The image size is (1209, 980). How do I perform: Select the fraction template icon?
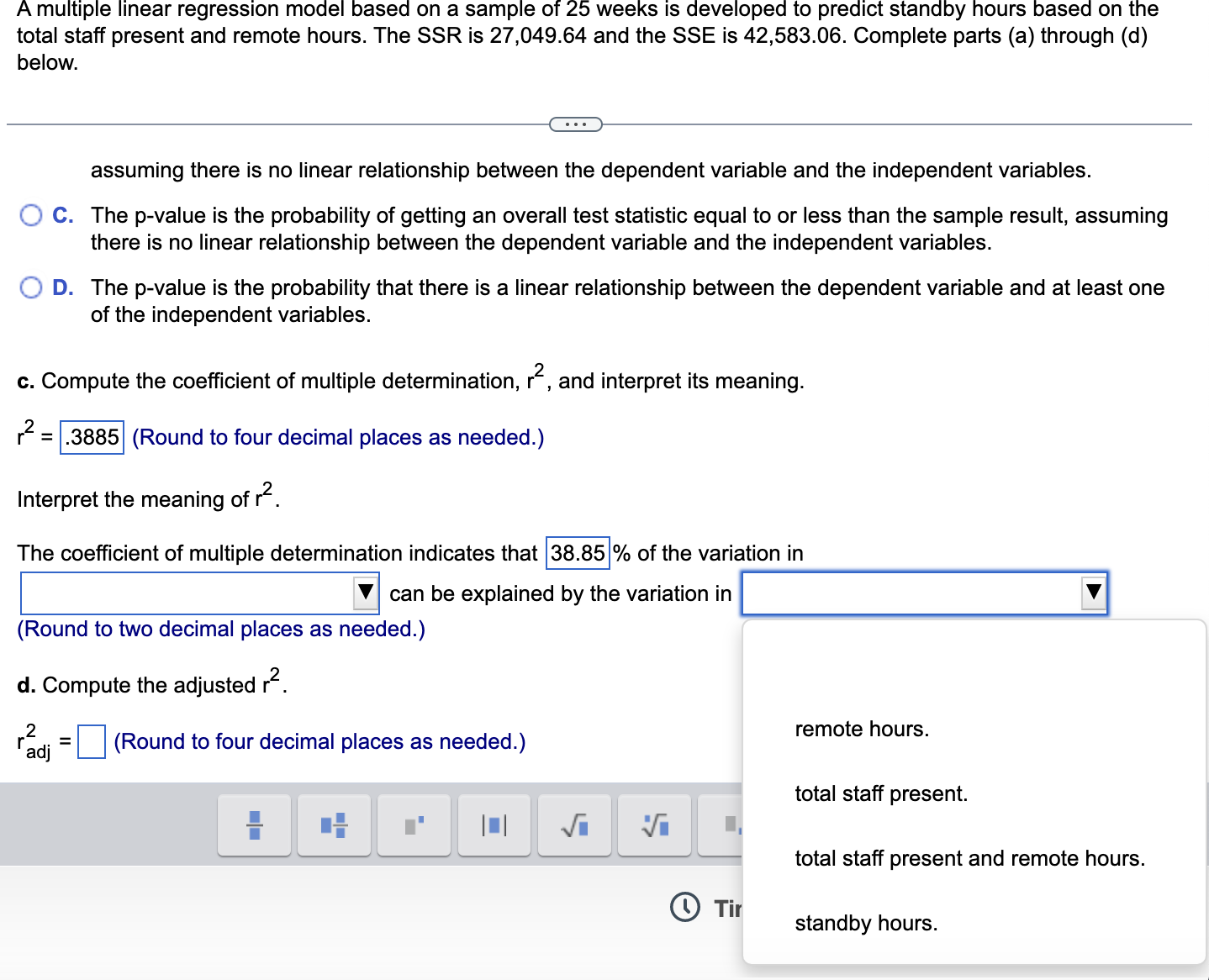[x=254, y=825]
